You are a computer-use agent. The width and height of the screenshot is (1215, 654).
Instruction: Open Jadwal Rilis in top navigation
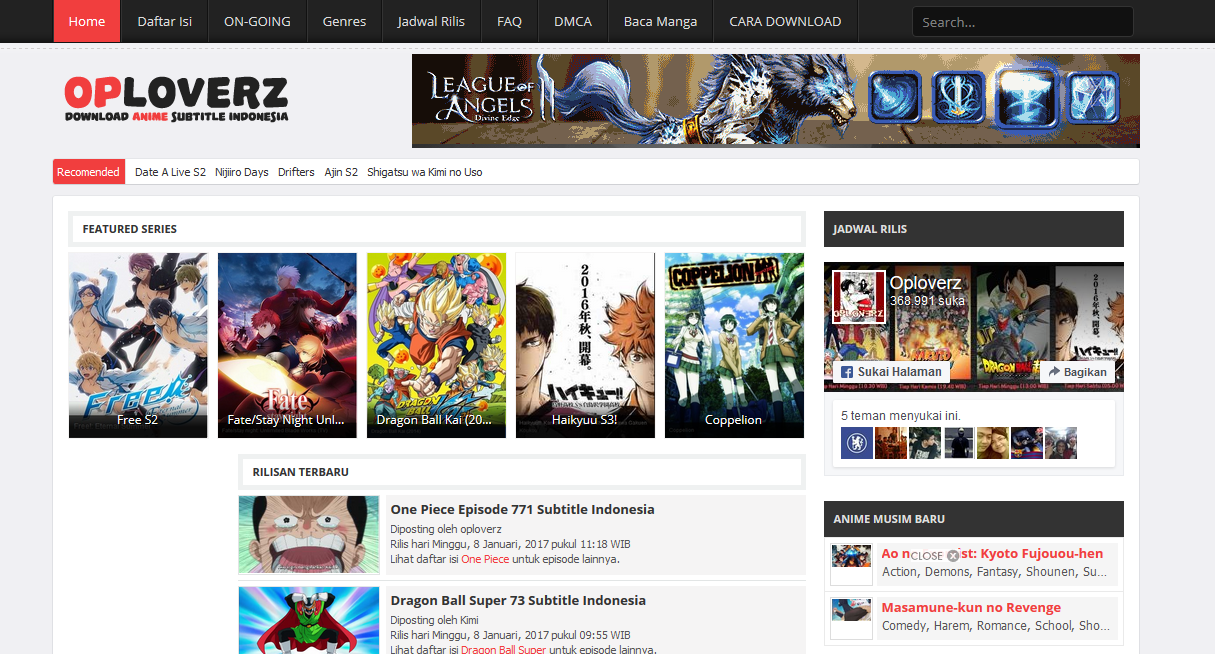[x=431, y=21]
